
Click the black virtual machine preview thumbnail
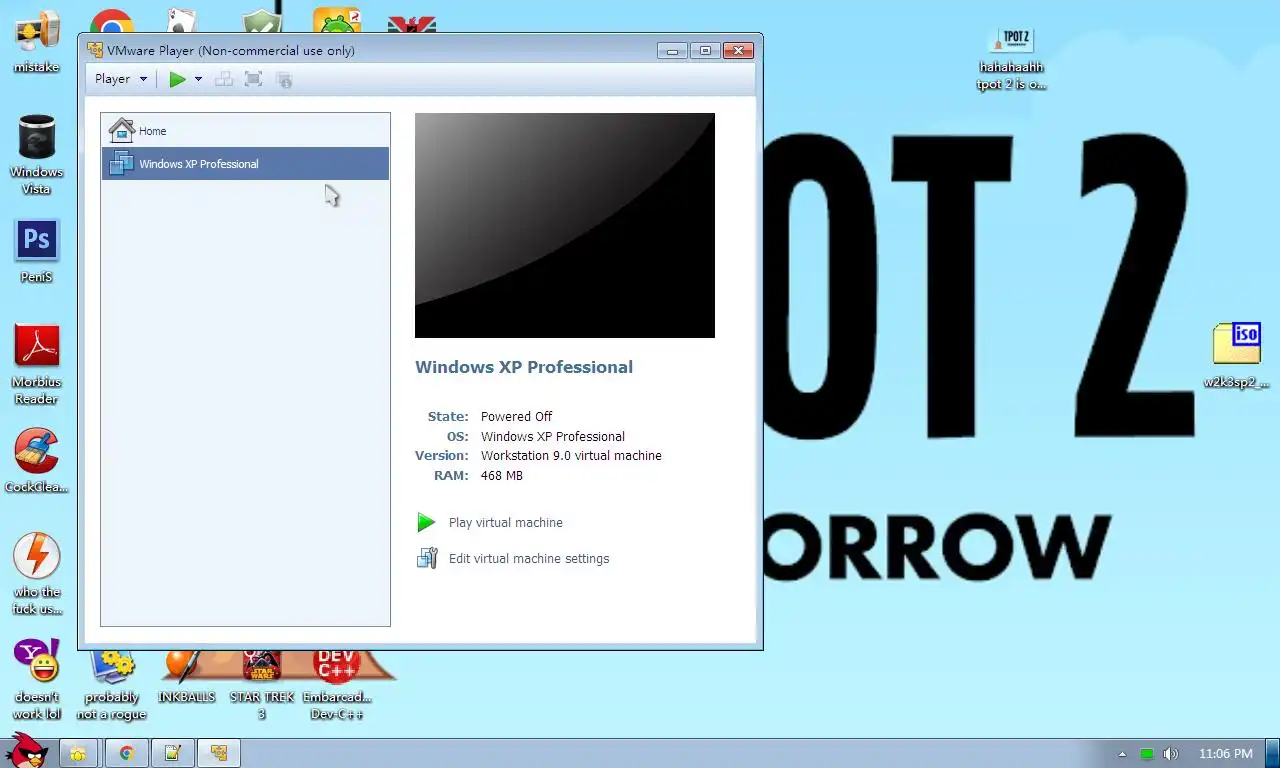pyautogui.click(x=565, y=225)
